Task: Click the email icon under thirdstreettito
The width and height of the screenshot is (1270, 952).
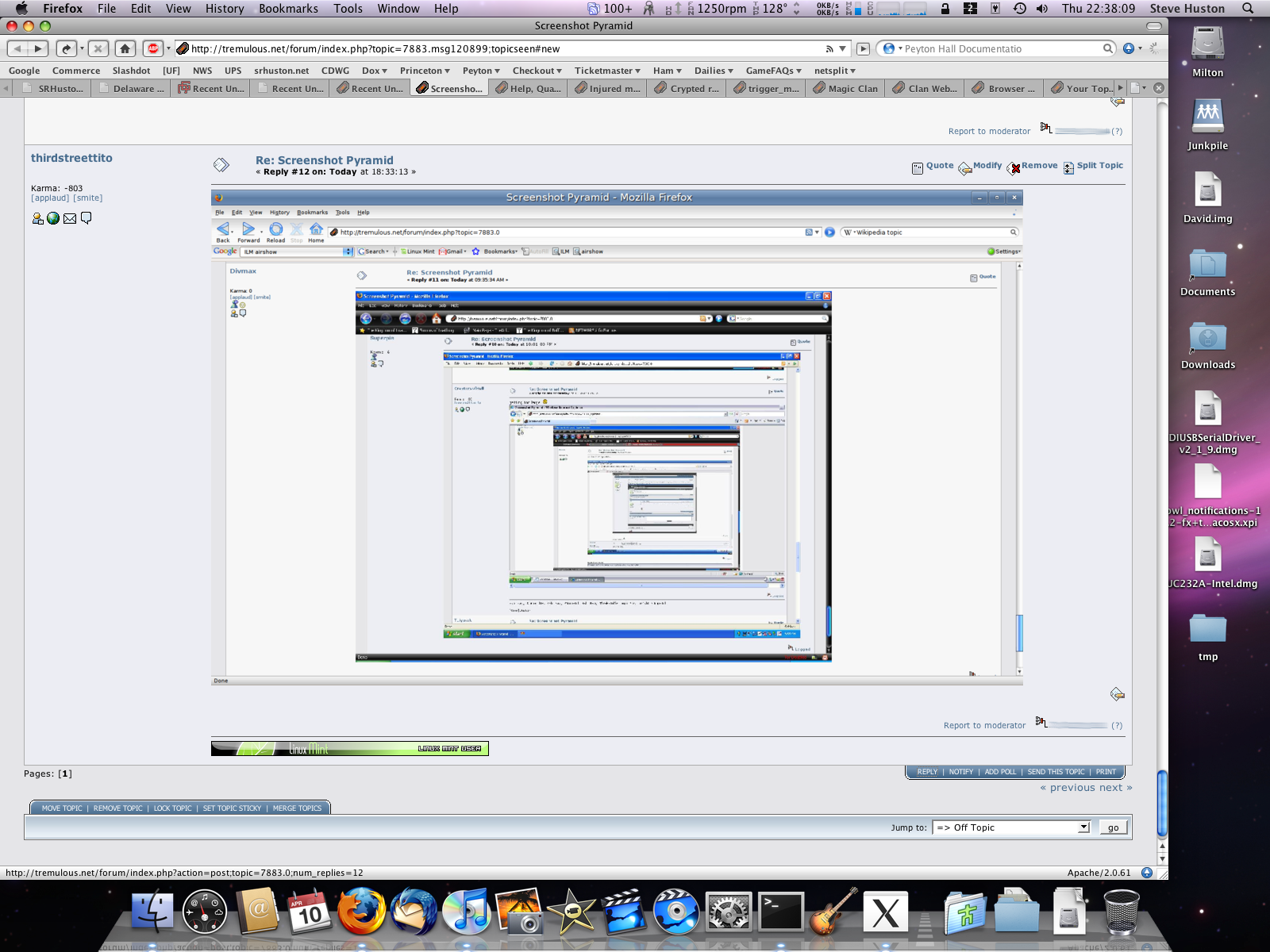Action: point(70,218)
